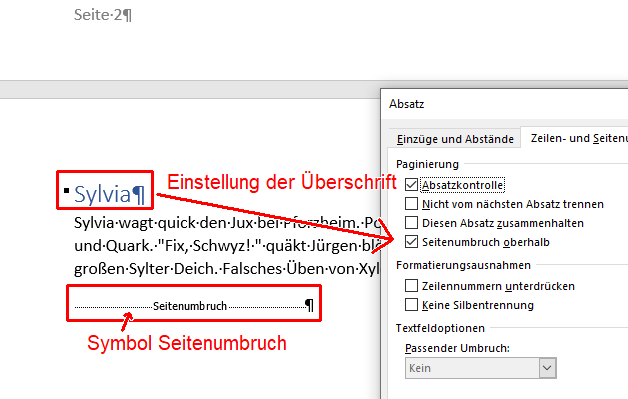Viewport: 628px width, 399px height.
Task: Enable Nicht vom nächsten Absatz trennen
Action: pyautogui.click(x=411, y=204)
